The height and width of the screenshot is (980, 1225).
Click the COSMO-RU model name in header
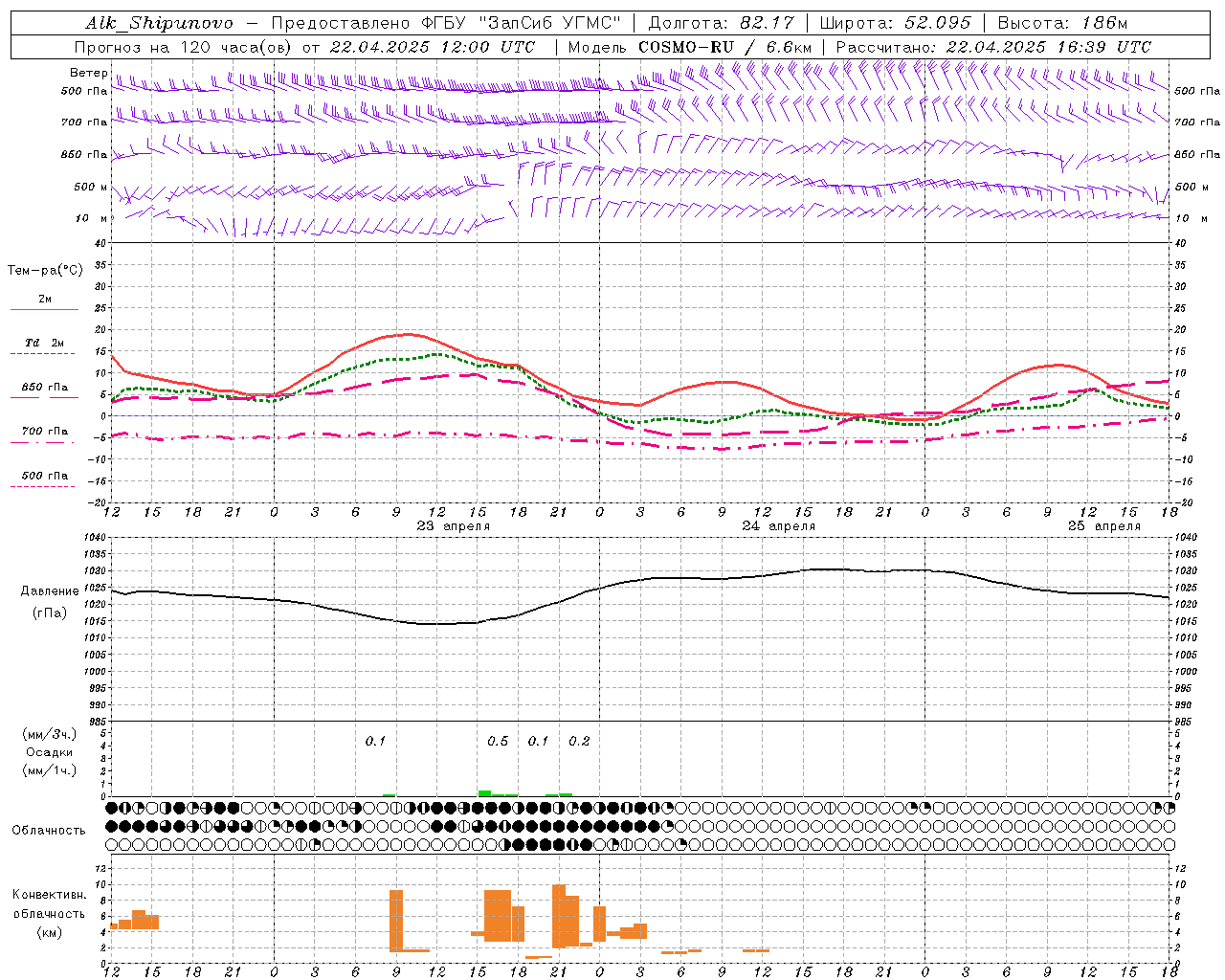pyautogui.click(x=686, y=47)
